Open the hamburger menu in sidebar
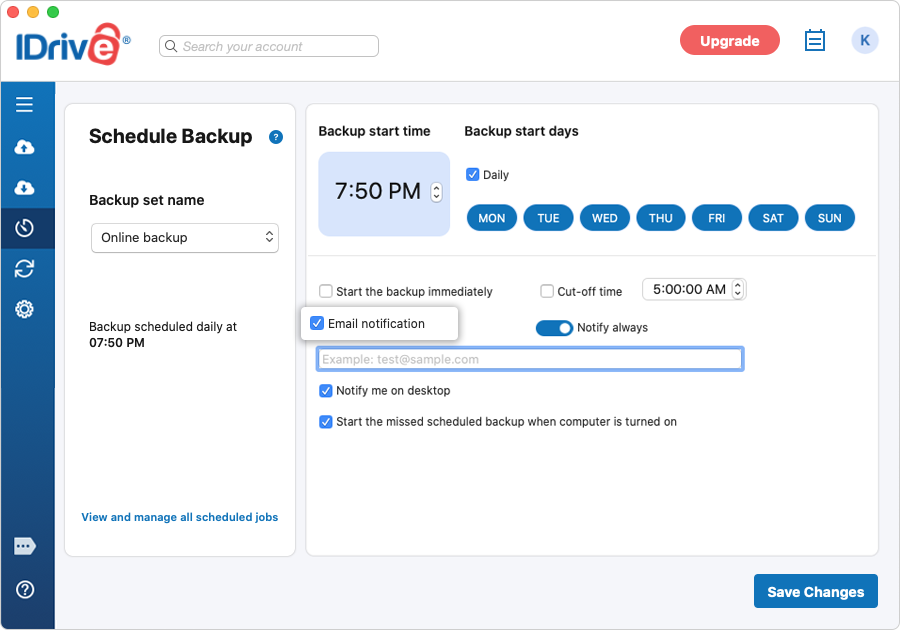 tap(24, 104)
